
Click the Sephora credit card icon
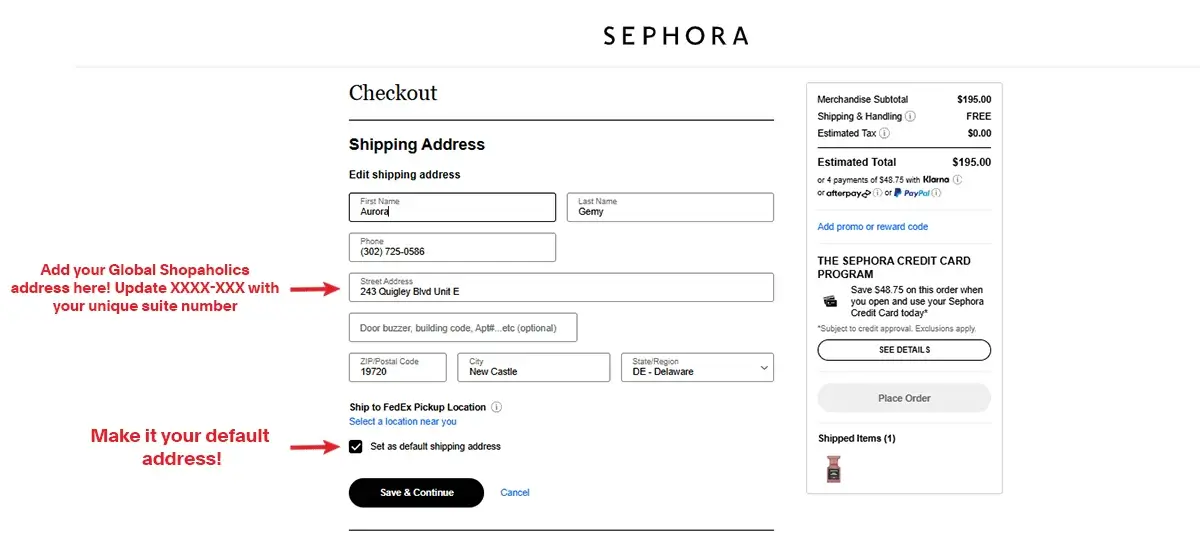(x=830, y=300)
